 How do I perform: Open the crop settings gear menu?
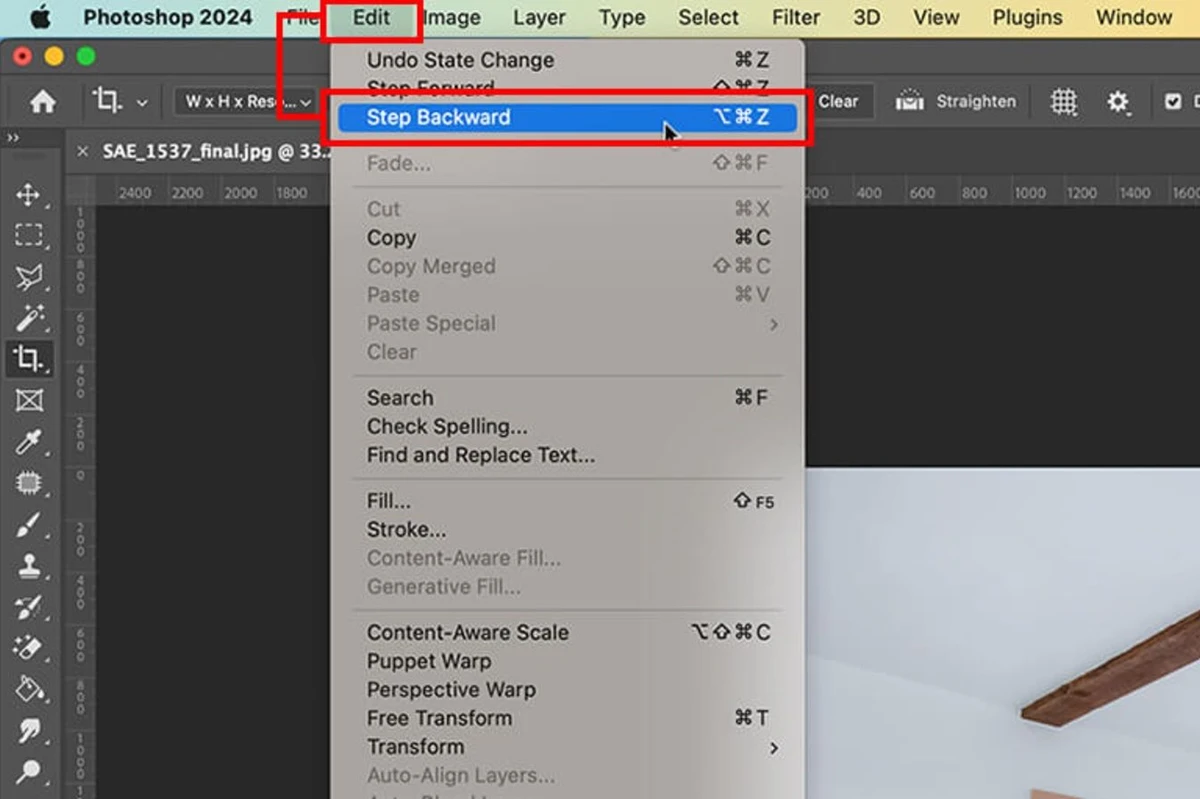point(1117,101)
